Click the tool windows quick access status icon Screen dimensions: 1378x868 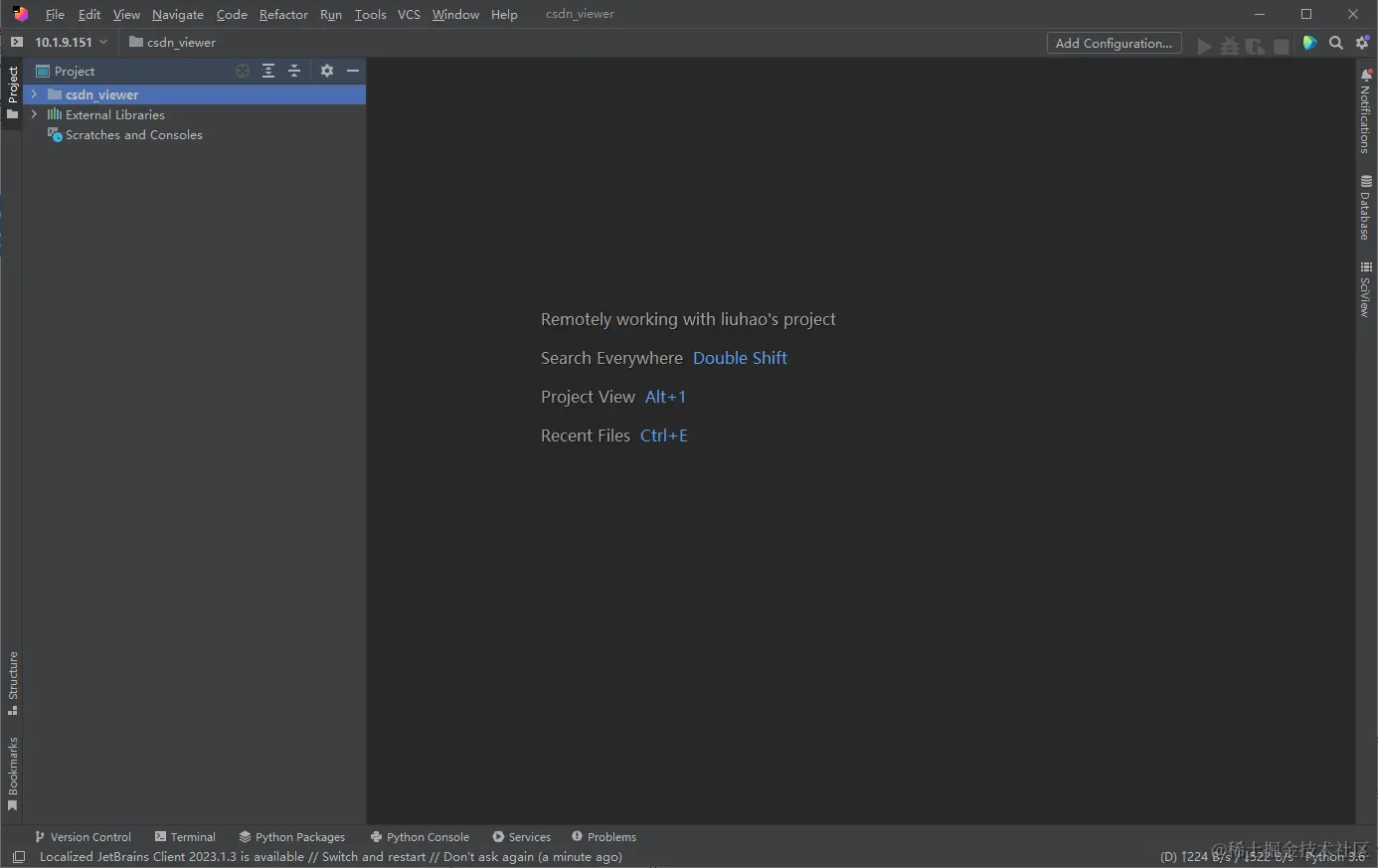tap(18, 857)
